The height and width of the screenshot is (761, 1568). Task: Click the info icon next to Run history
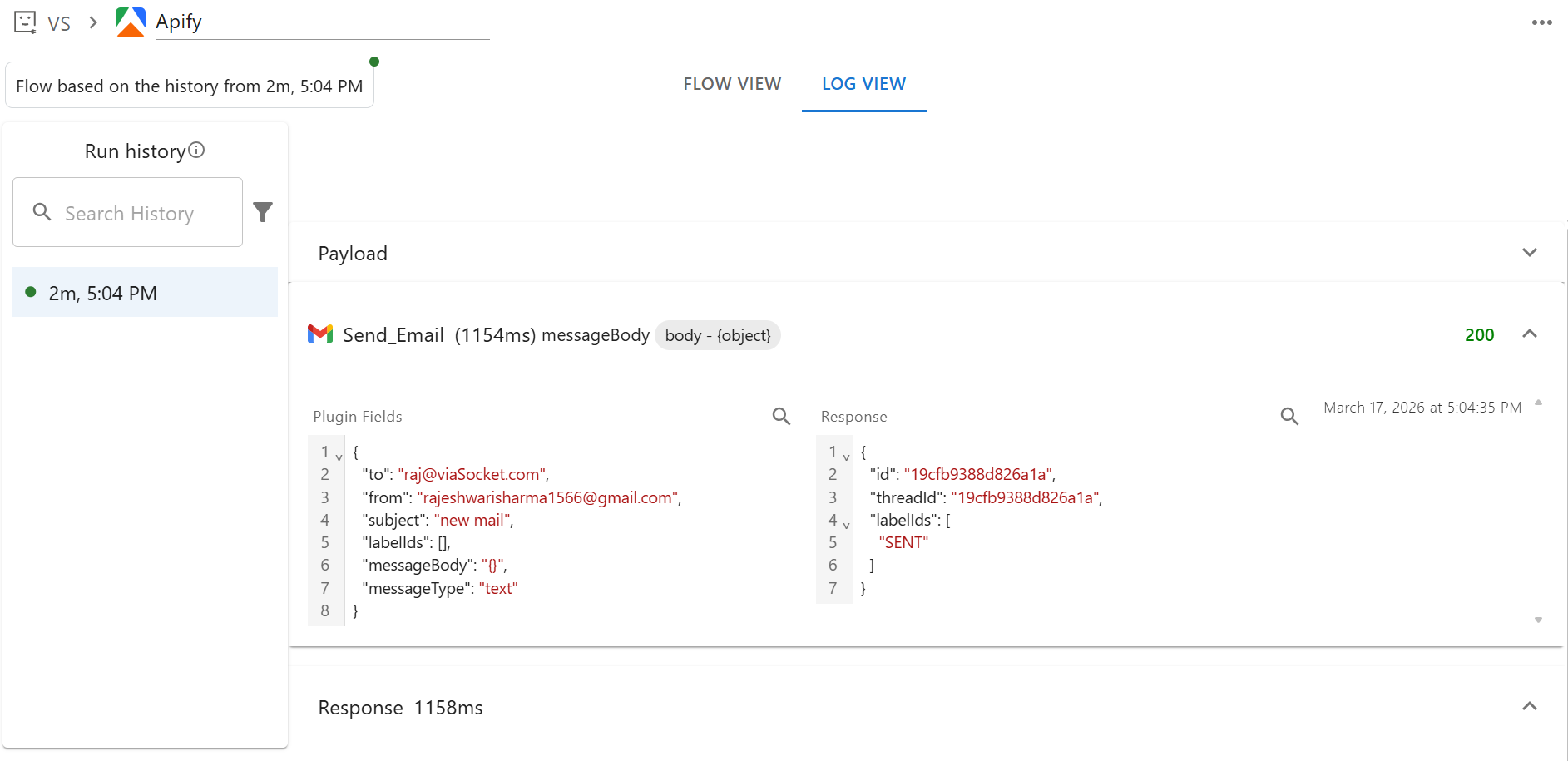pos(196,150)
